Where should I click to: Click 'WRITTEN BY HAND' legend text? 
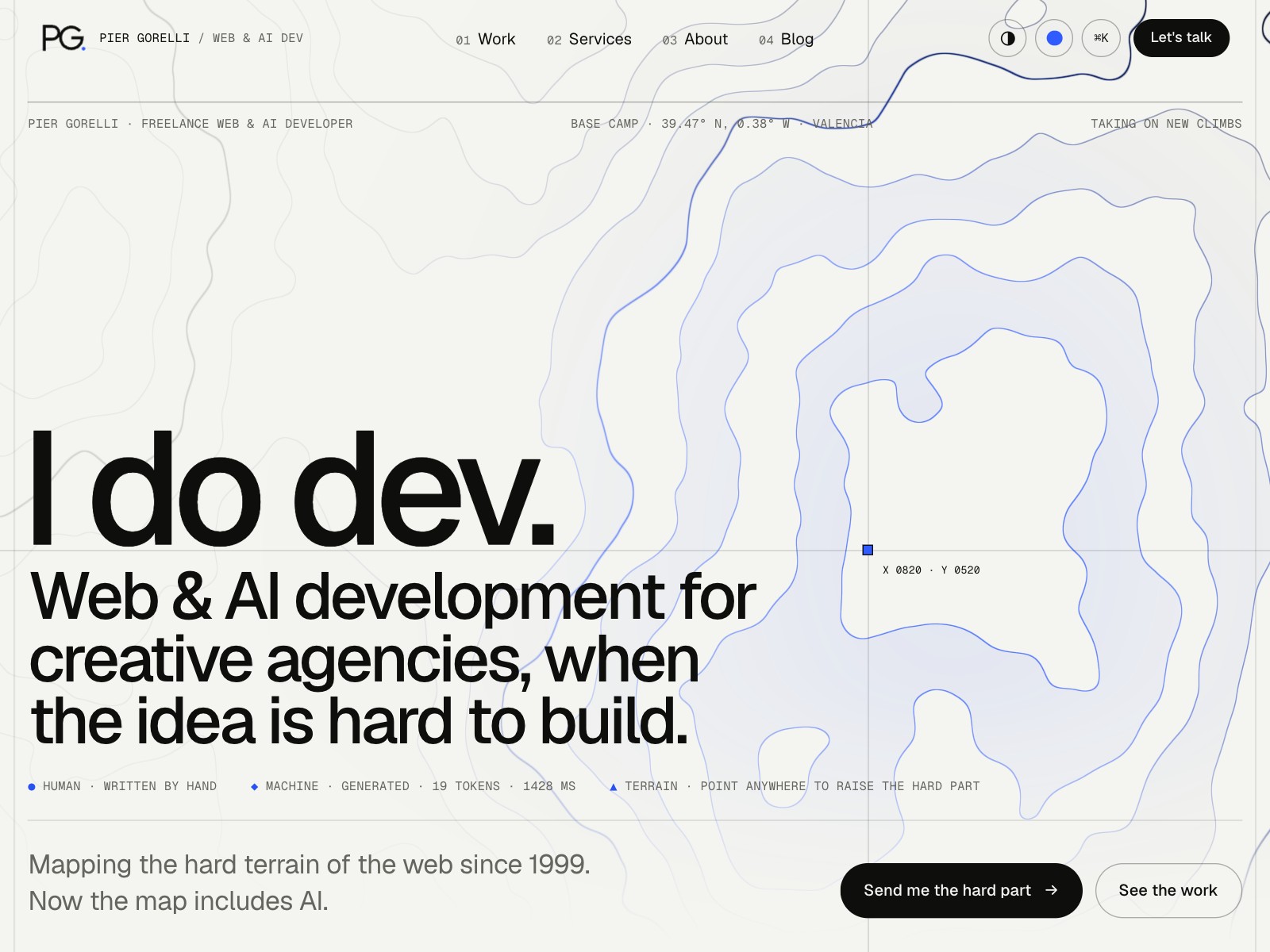(160, 786)
